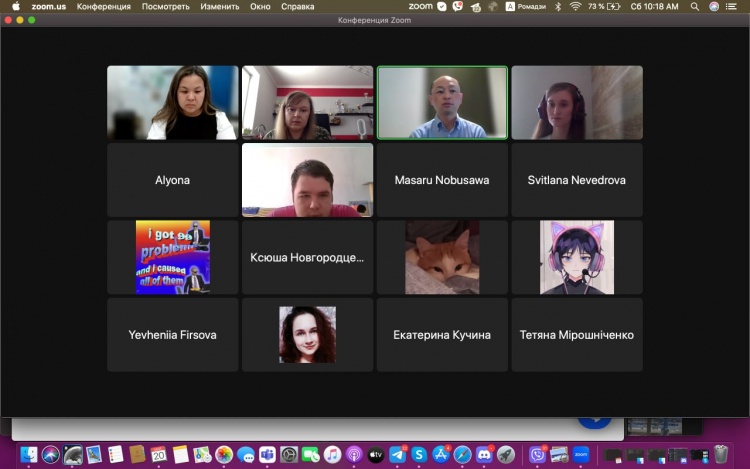
Task: Select the Svitlana Nevedrova participant tile
Action: tap(577, 180)
